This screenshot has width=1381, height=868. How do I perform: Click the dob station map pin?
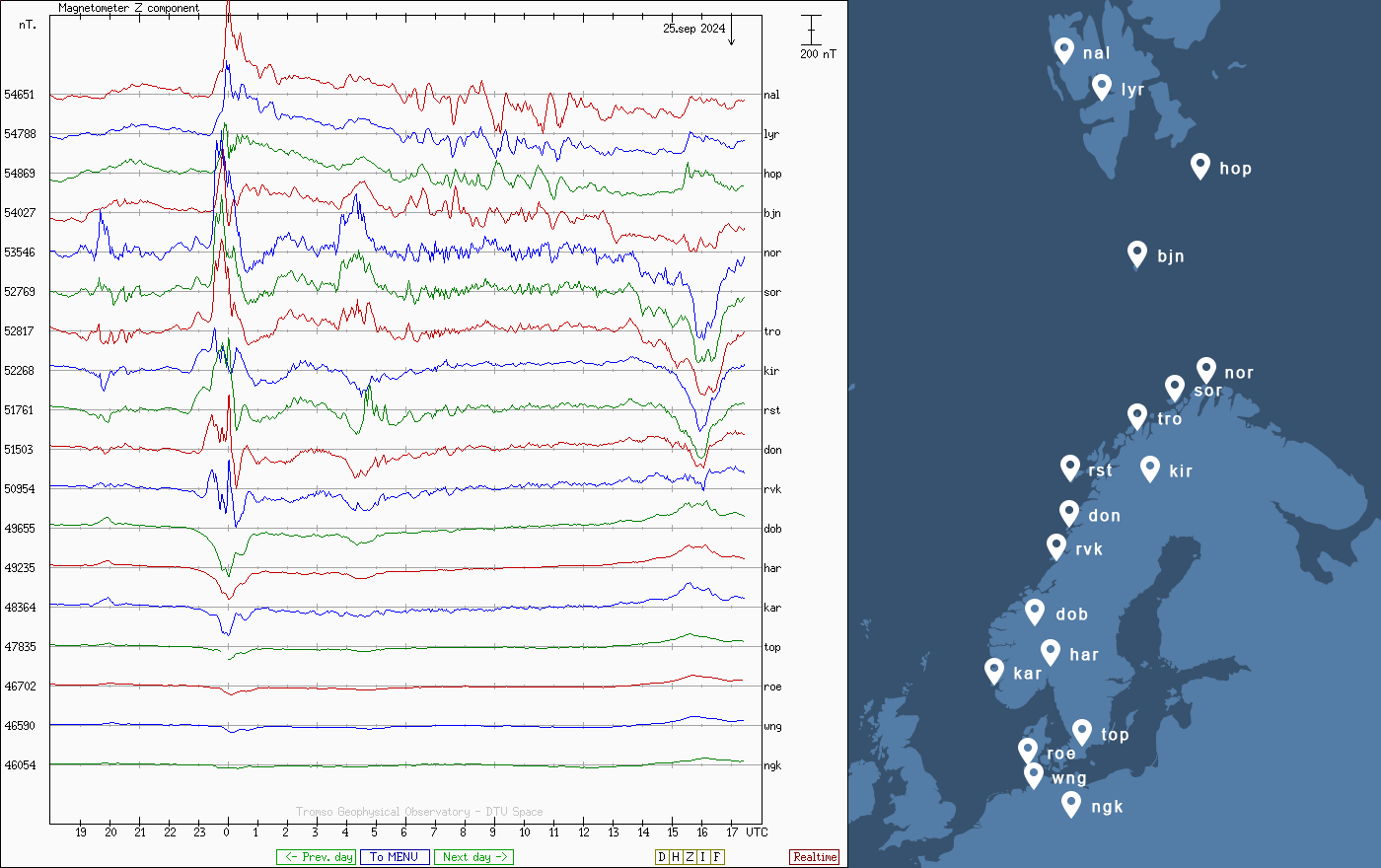click(1035, 611)
